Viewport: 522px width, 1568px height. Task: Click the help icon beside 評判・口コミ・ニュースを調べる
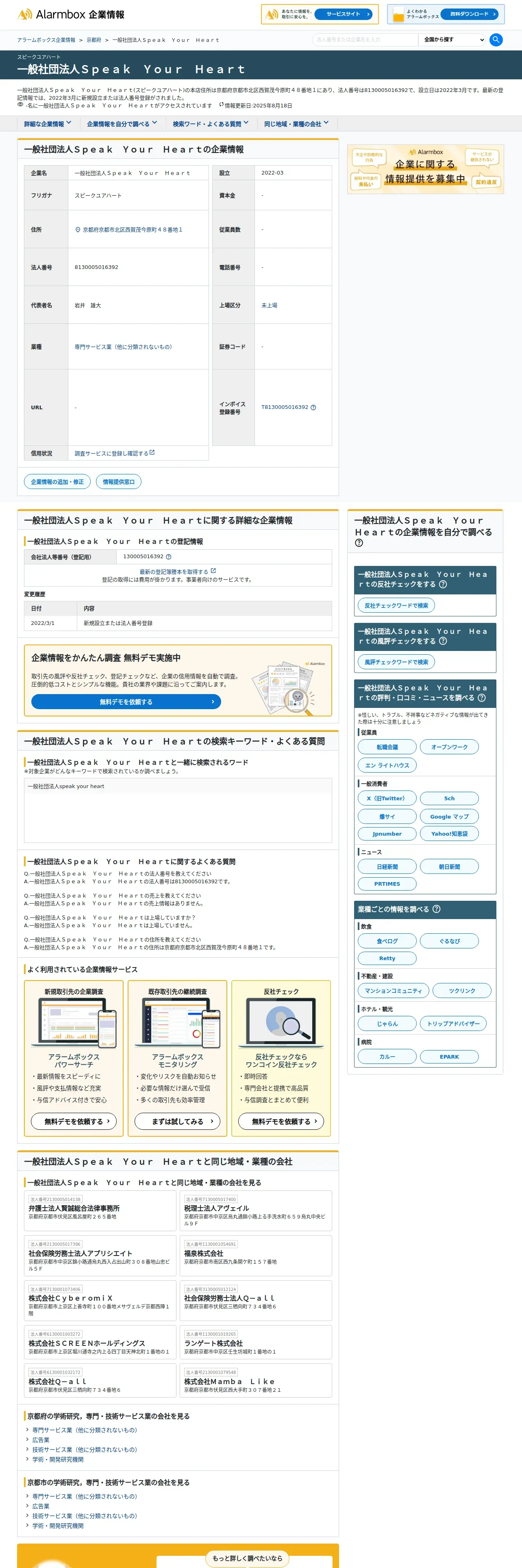[481, 698]
